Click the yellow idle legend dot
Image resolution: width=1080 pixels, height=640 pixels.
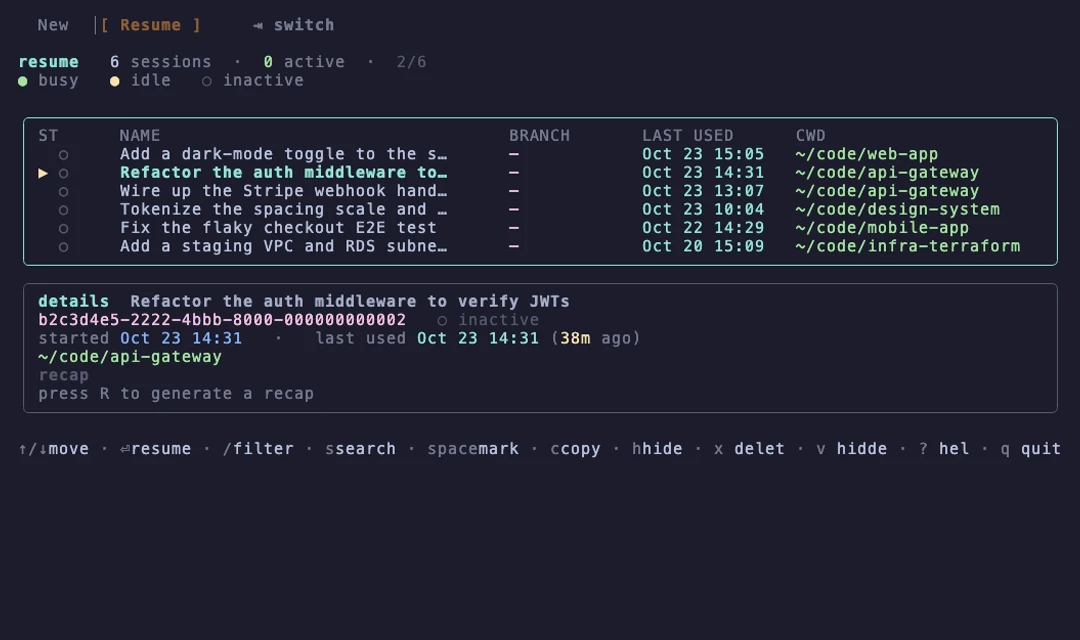point(115,81)
